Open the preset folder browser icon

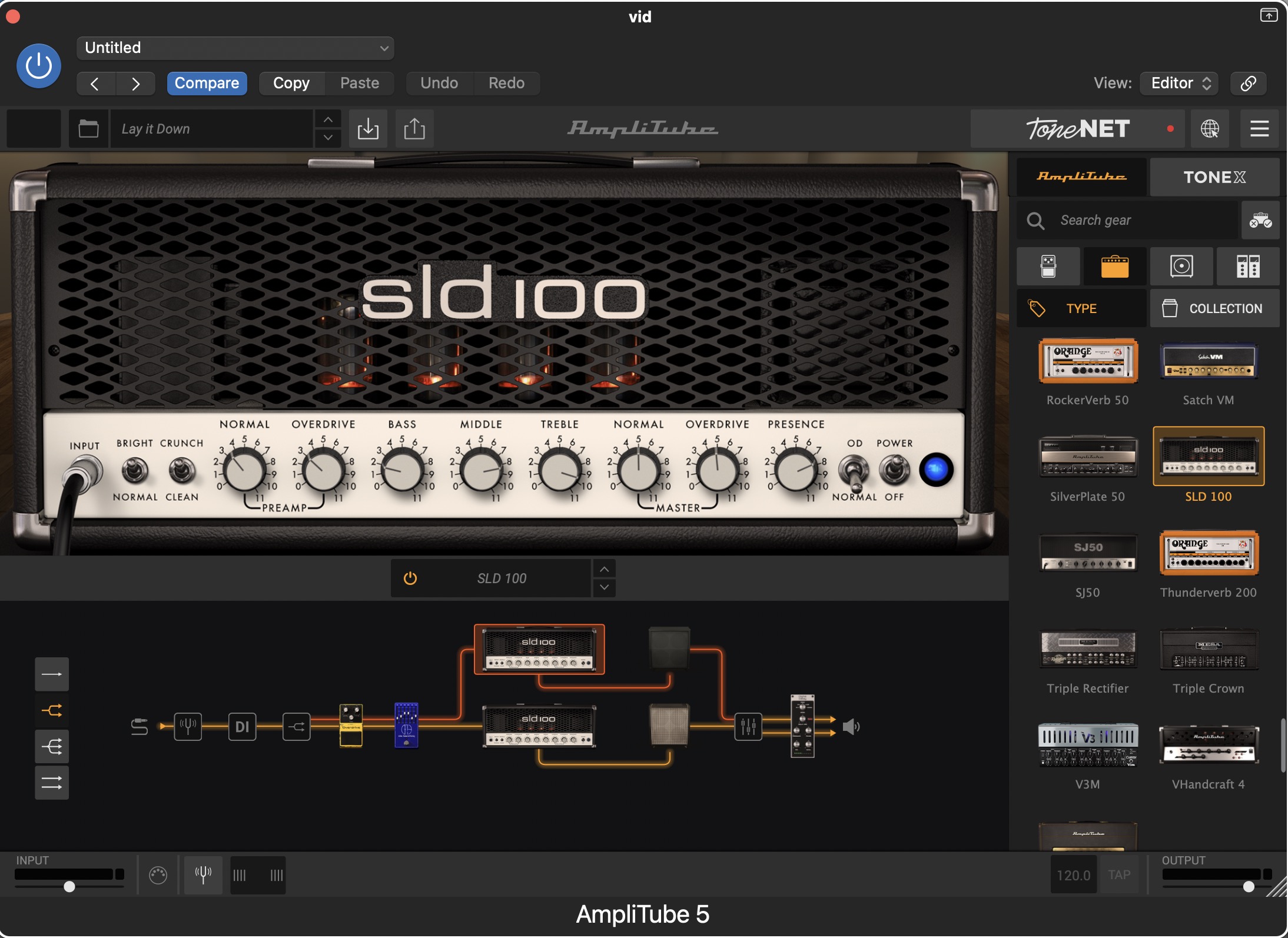[x=88, y=128]
